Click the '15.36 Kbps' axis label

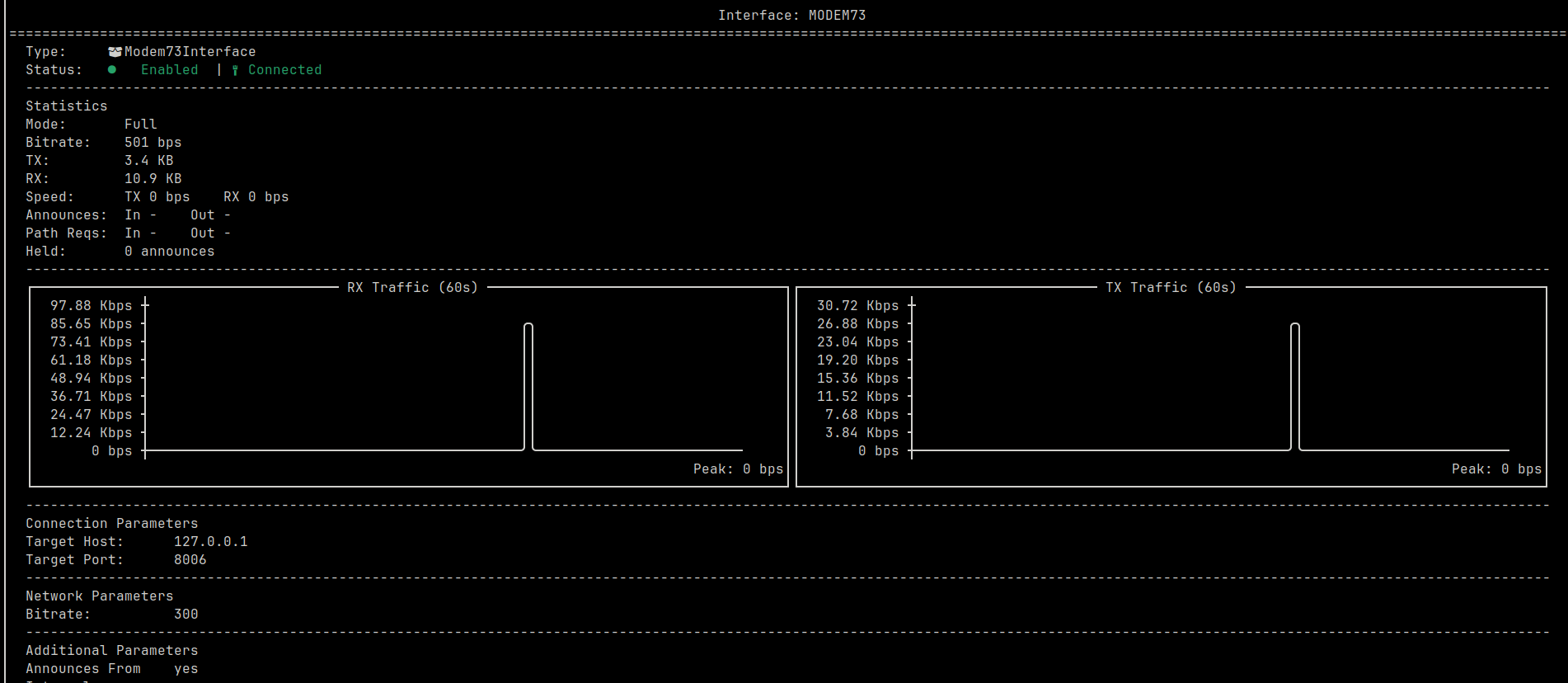tap(858, 379)
